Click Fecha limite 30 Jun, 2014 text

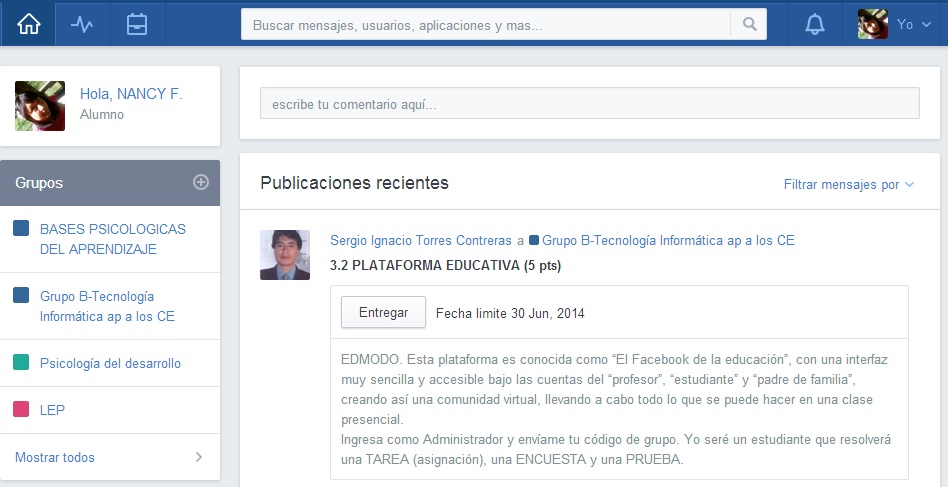tap(510, 314)
